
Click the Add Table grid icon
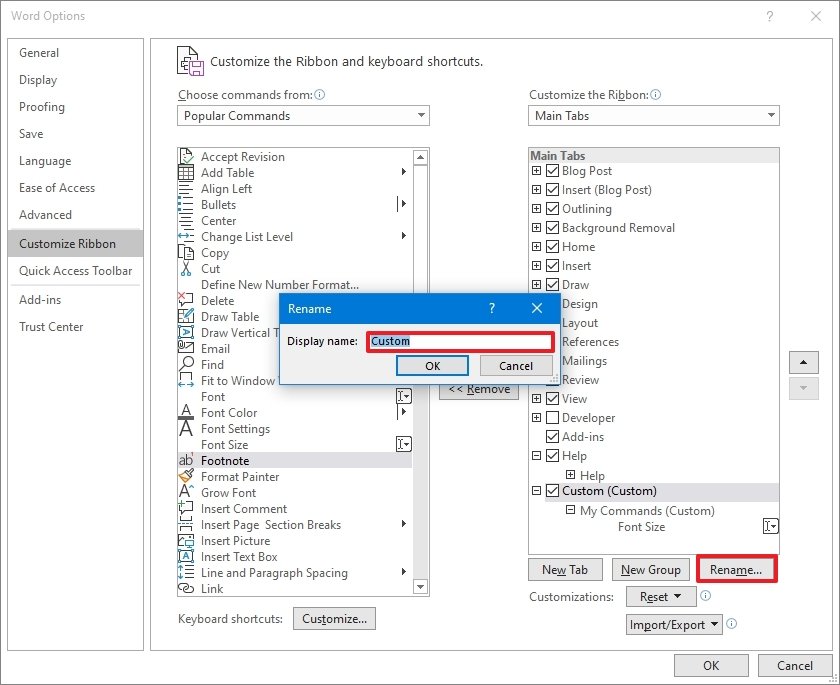[186, 172]
